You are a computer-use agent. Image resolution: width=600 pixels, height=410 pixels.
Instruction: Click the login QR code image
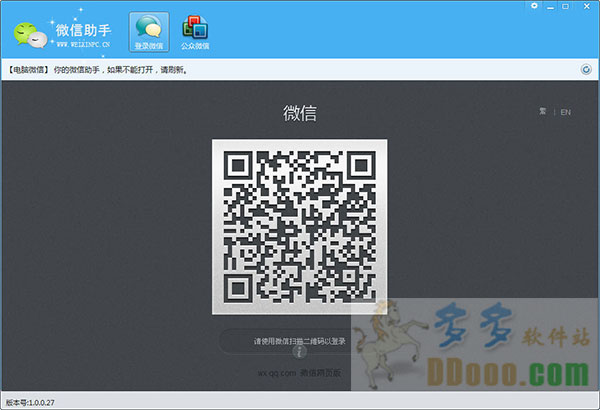(x=299, y=227)
